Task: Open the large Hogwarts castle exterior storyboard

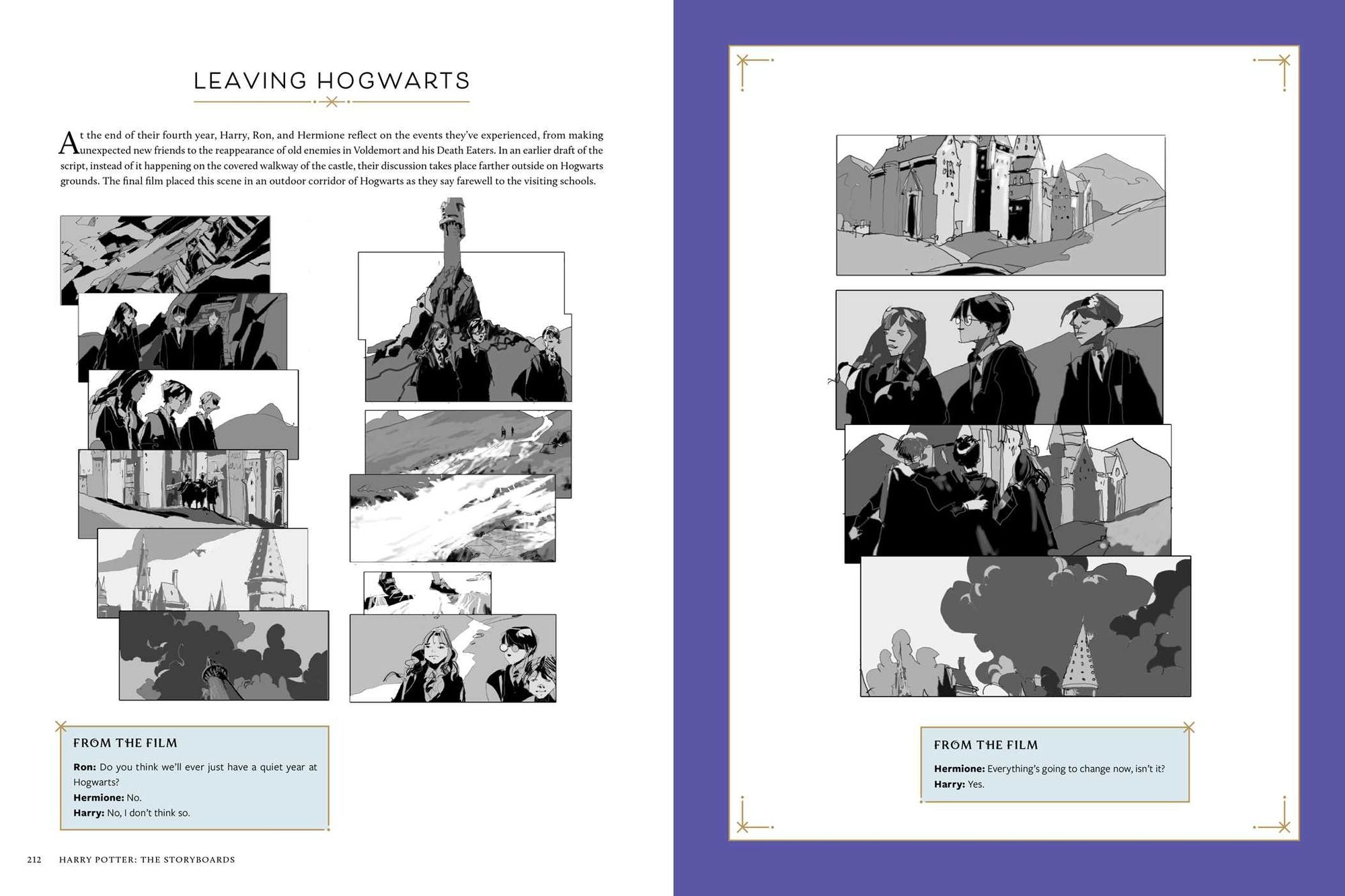Action: pyautogui.click(x=1001, y=205)
